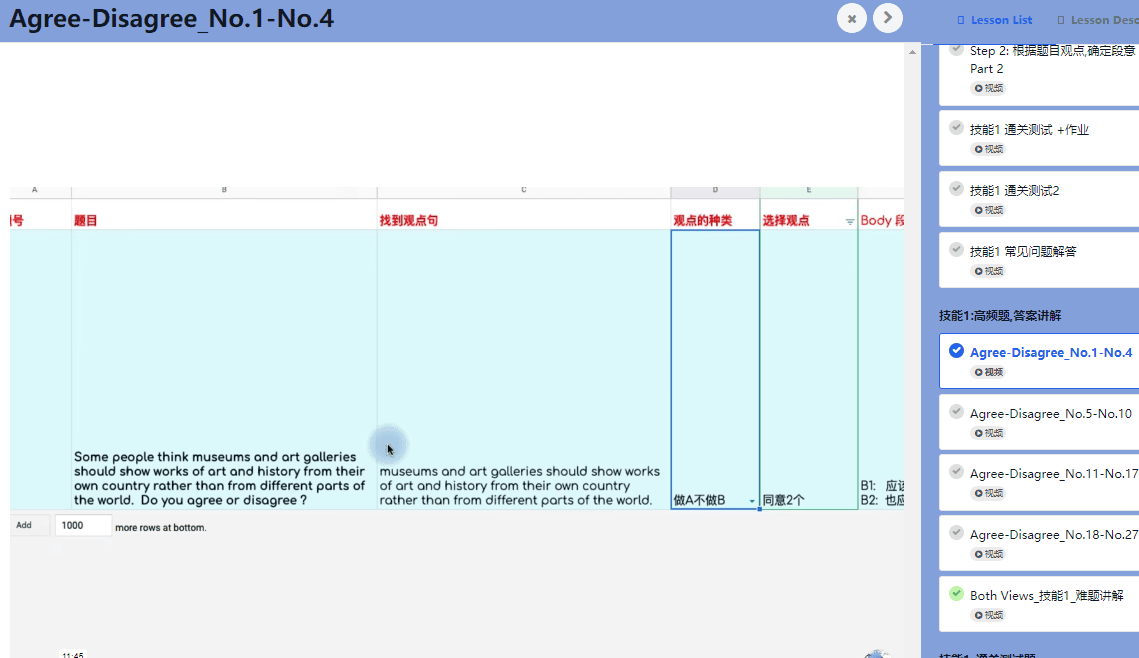
Task: Open the Agree-Disagree_No.5-No.10 lesson
Action: click(x=1050, y=413)
